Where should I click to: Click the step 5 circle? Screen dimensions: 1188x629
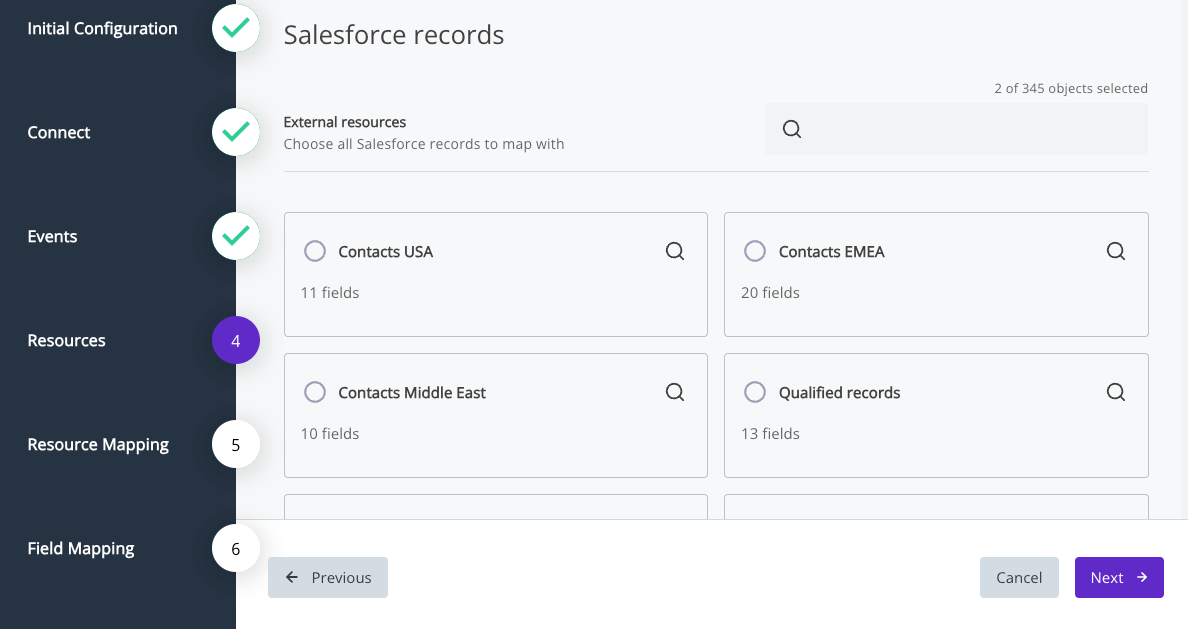coord(236,444)
